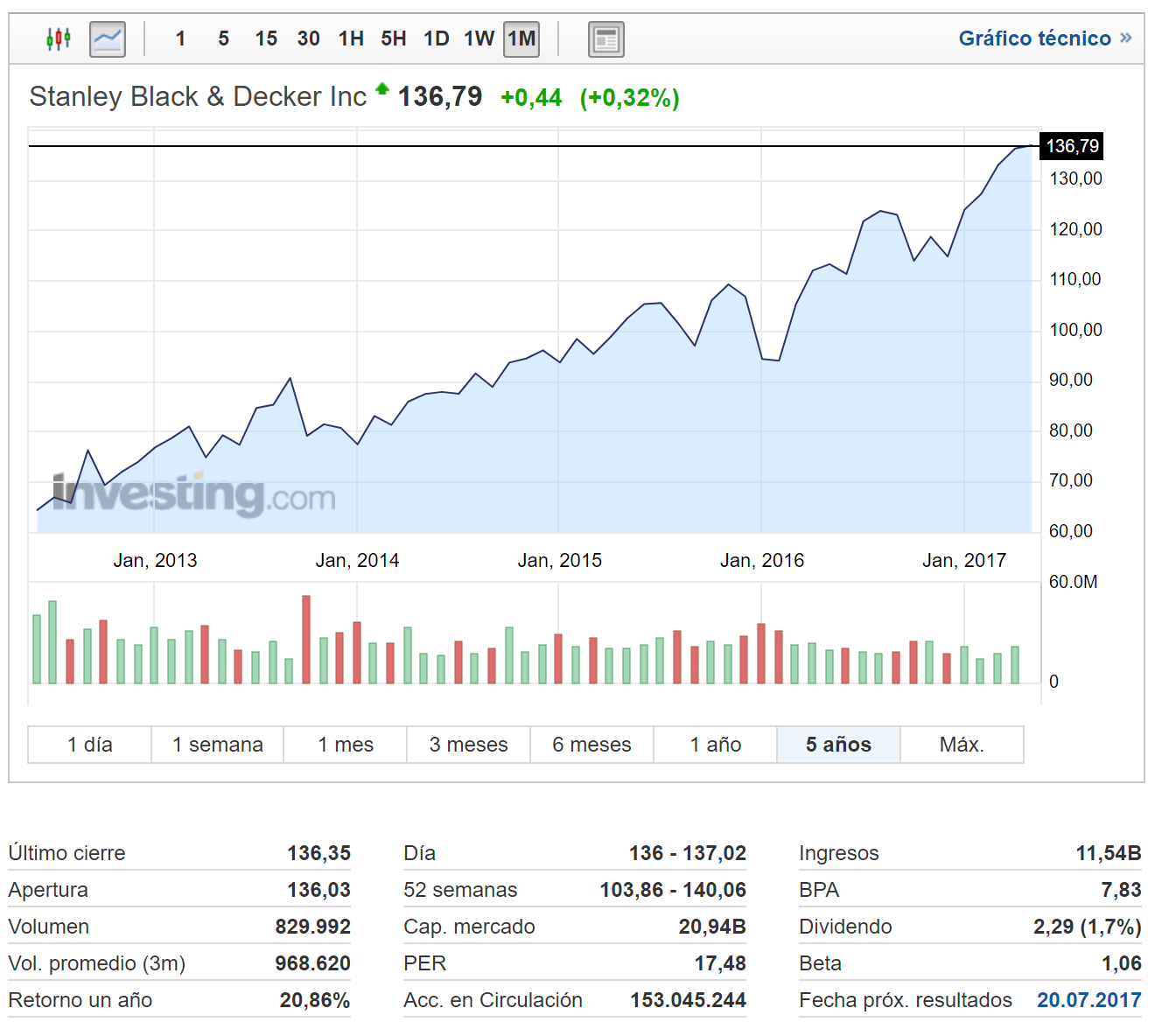Image resolution: width=1169 pixels, height=1036 pixels.
Task: Open next results date 20.07.2017 link
Action: tap(1088, 1000)
